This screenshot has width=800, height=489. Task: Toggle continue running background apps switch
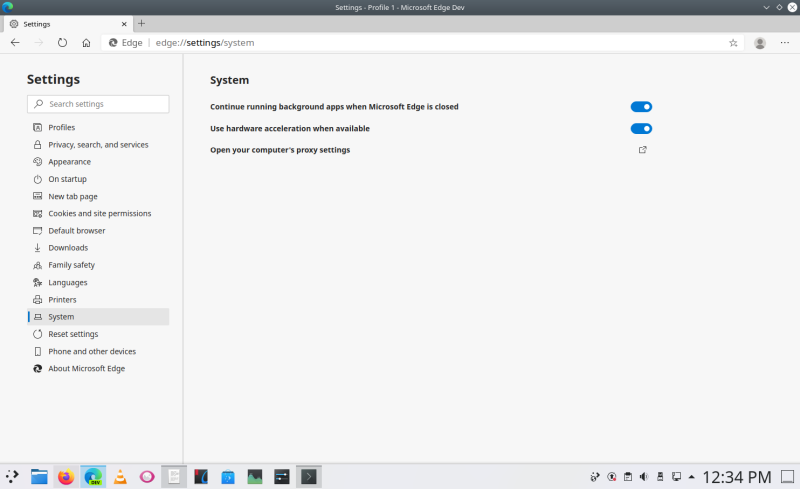click(x=641, y=107)
